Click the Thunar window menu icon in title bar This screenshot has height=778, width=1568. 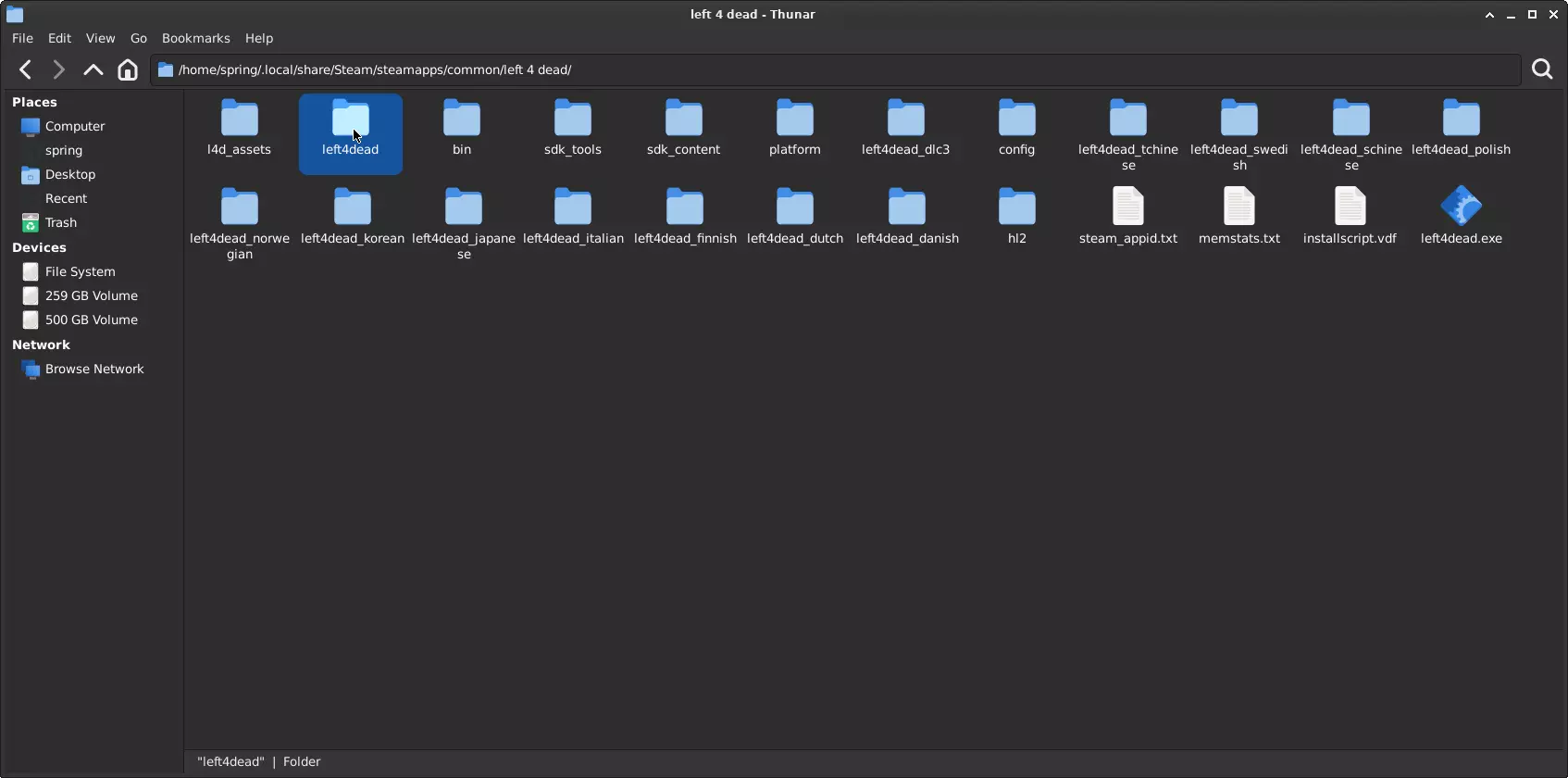(15, 15)
